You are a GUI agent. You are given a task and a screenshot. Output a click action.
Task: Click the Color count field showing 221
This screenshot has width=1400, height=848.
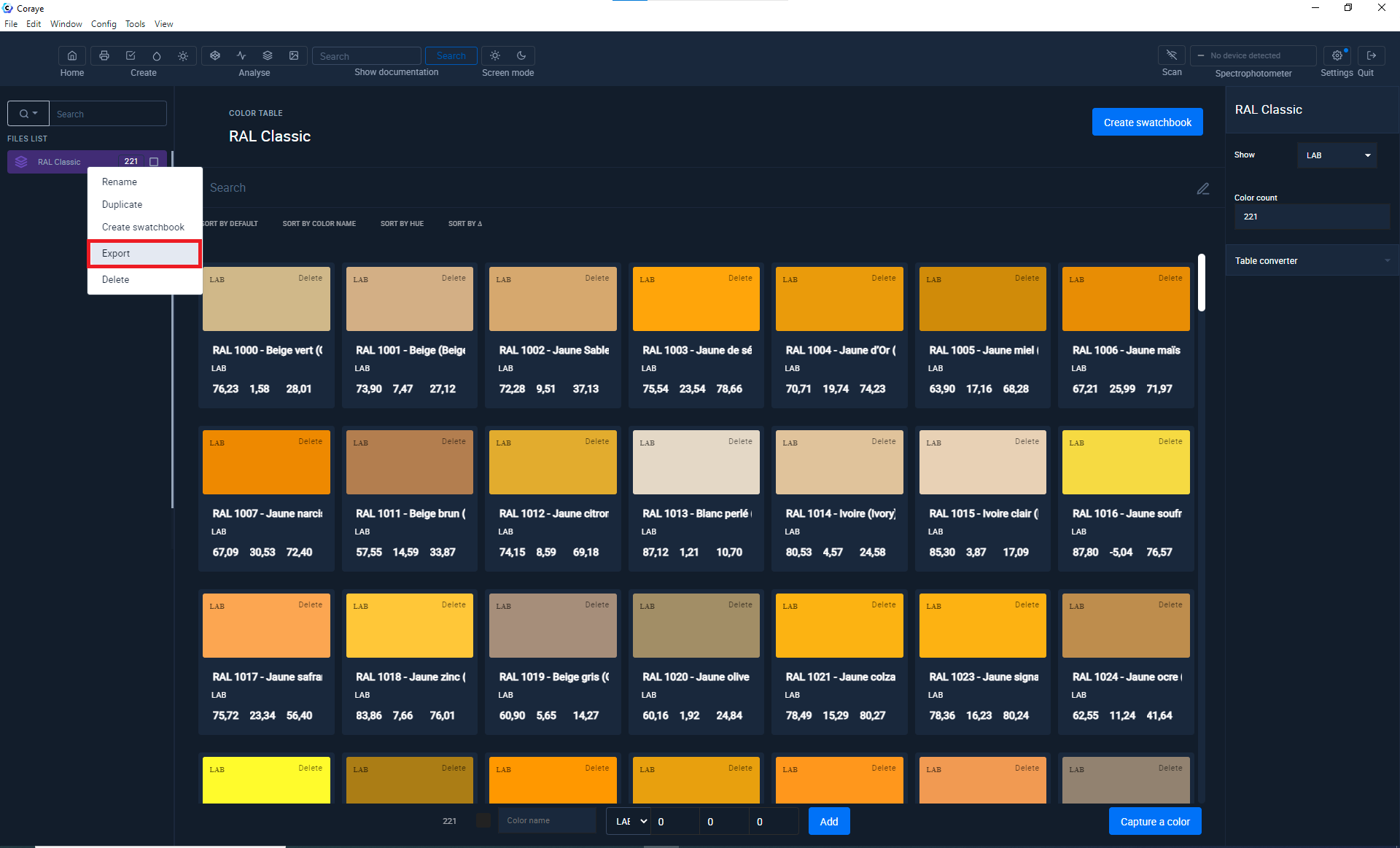(1312, 217)
